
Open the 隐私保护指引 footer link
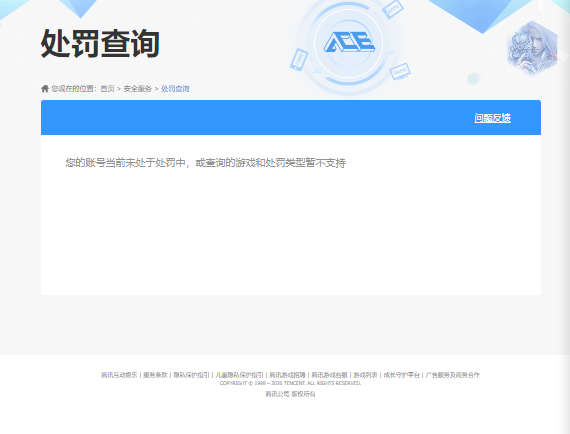[191, 375]
